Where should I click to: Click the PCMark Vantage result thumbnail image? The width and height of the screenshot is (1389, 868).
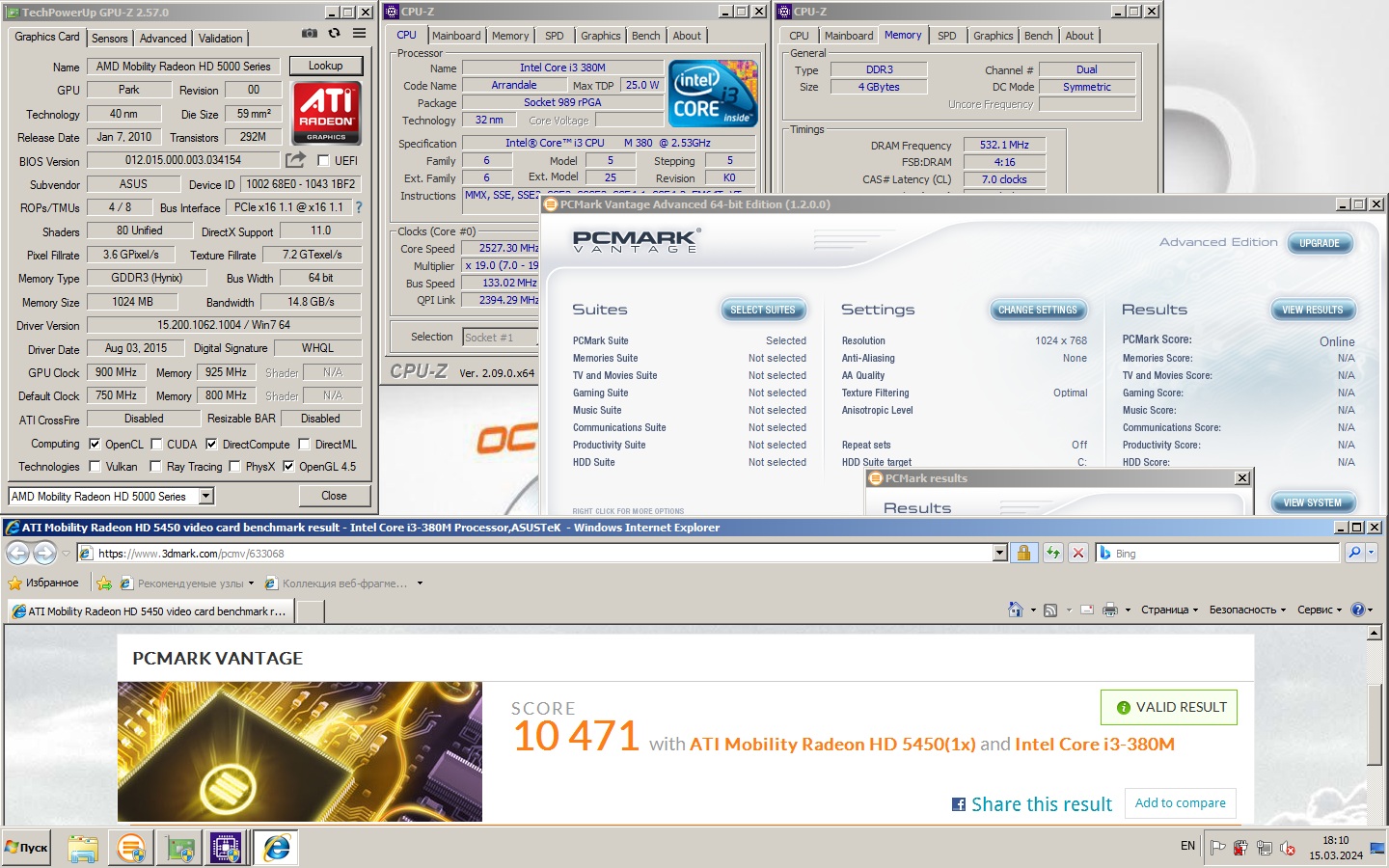300,752
